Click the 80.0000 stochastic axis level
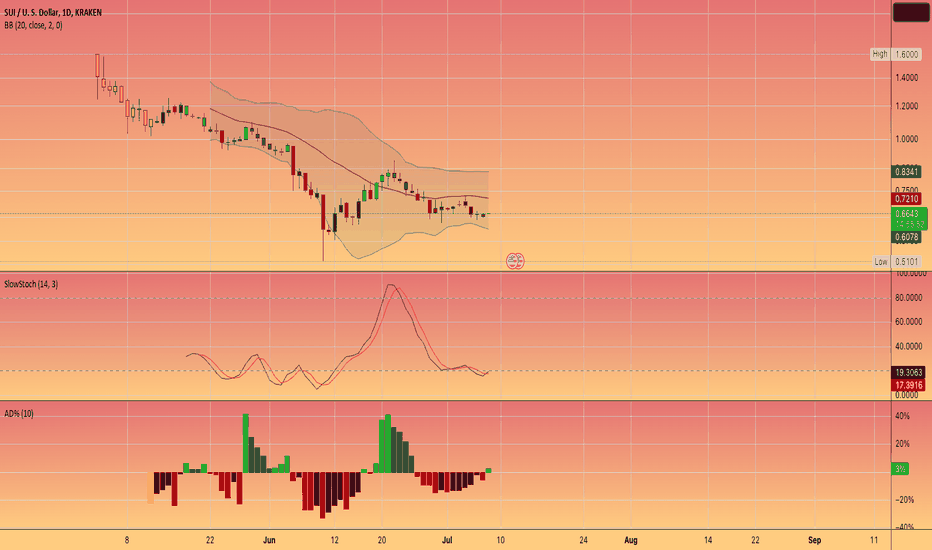Screen dimensions: 932x550 click(909, 298)
